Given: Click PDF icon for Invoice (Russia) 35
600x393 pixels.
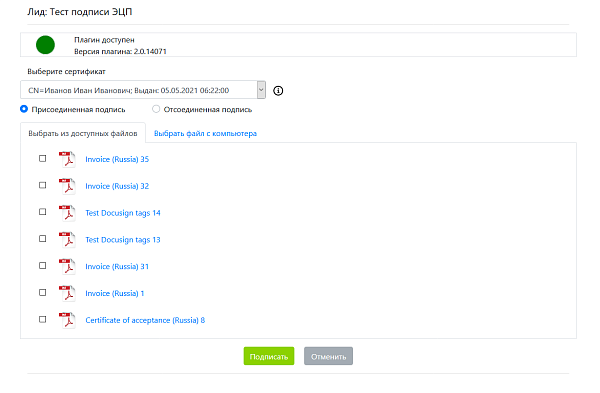Looking at the screenshot, I should coord(67,159).
